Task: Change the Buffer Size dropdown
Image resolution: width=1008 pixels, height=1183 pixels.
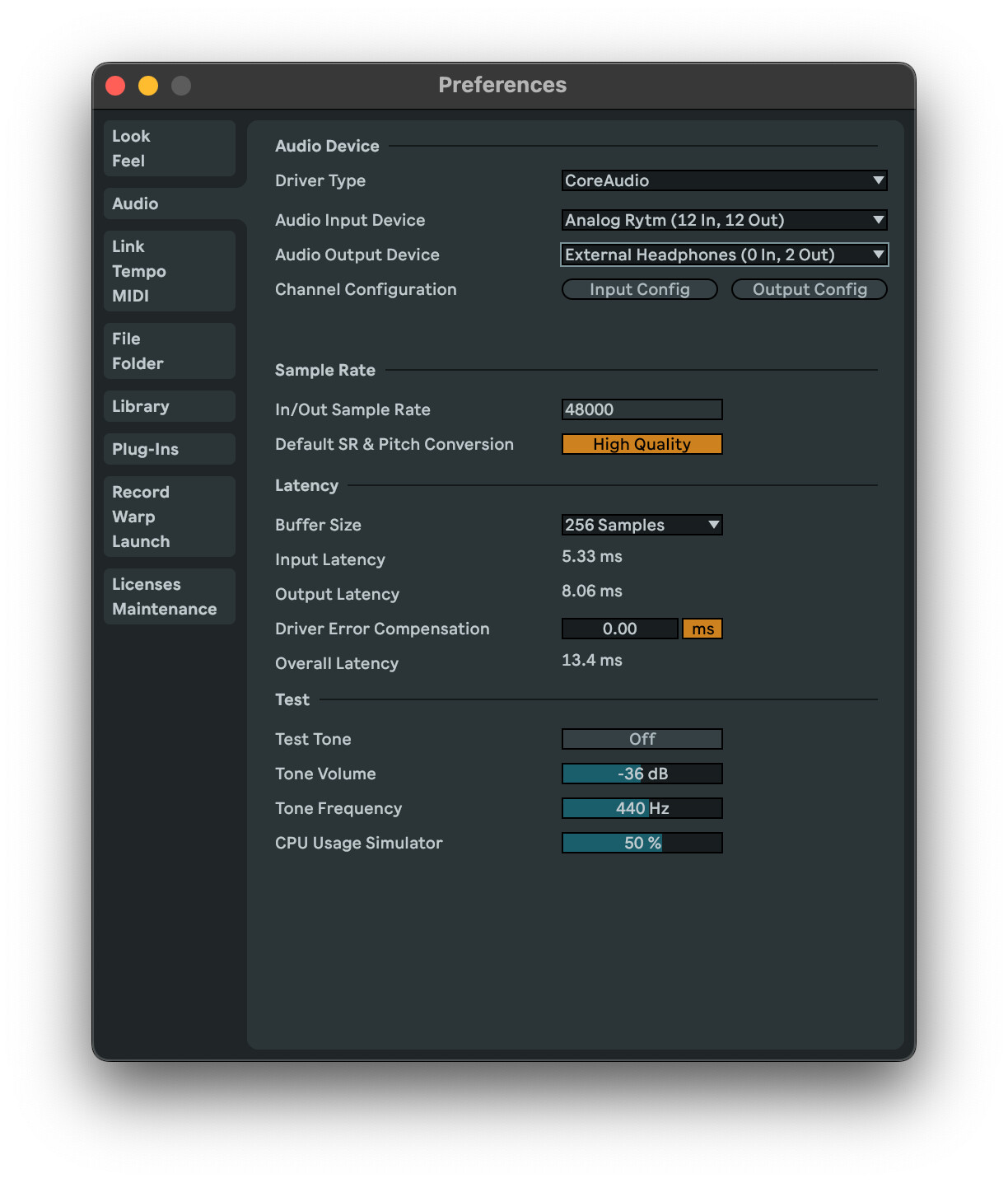Action: point(641,525)
